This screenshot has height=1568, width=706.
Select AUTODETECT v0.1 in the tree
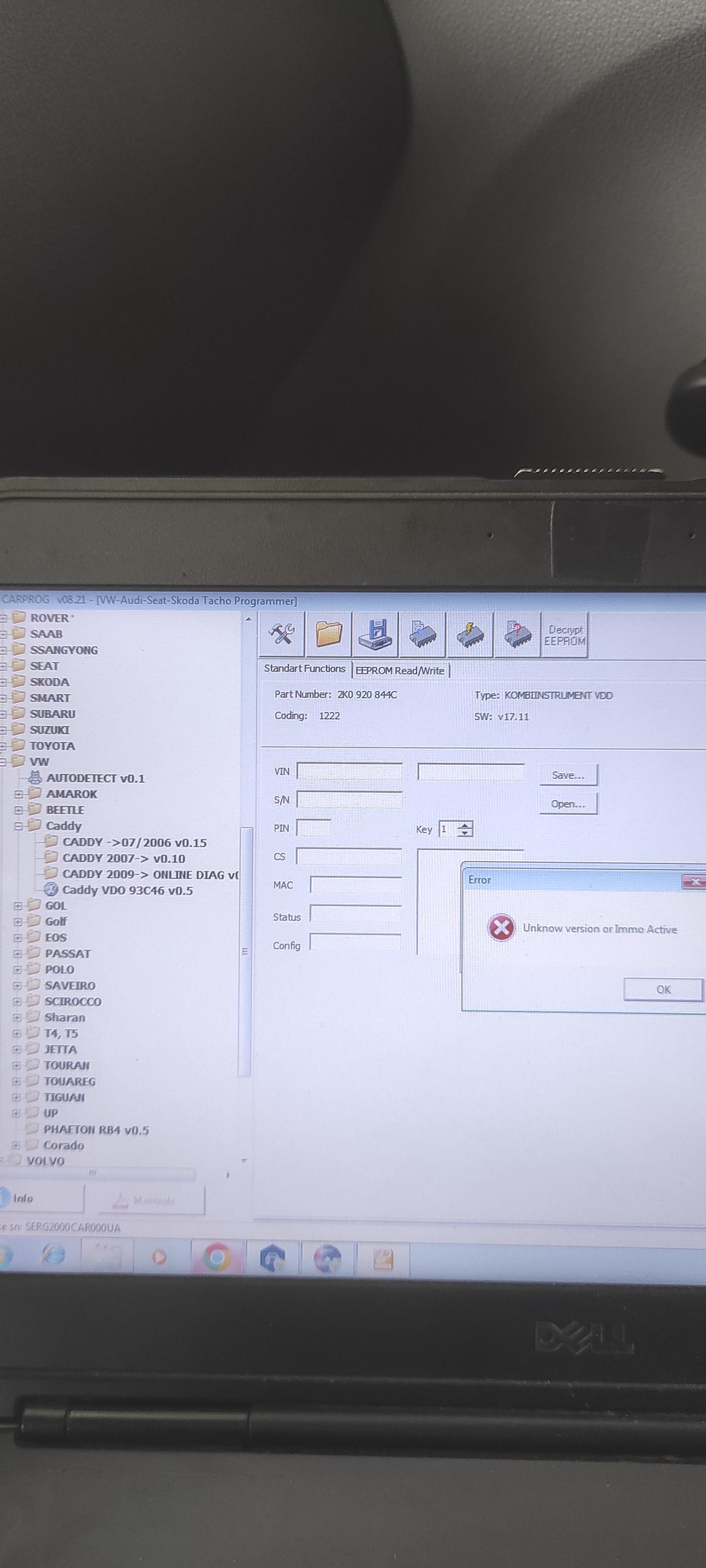tap(95, 778)
